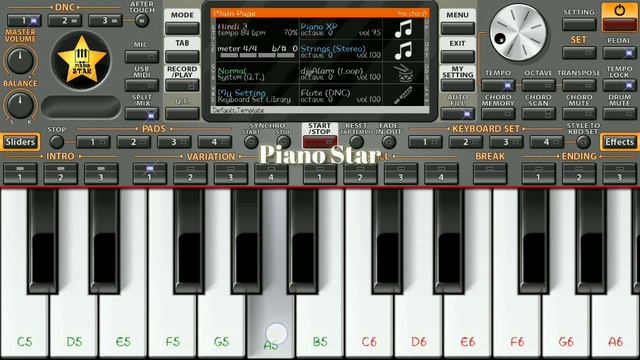The image size is (640, 360).
Task: Select the Tempo button
Action: coord(498,85)
